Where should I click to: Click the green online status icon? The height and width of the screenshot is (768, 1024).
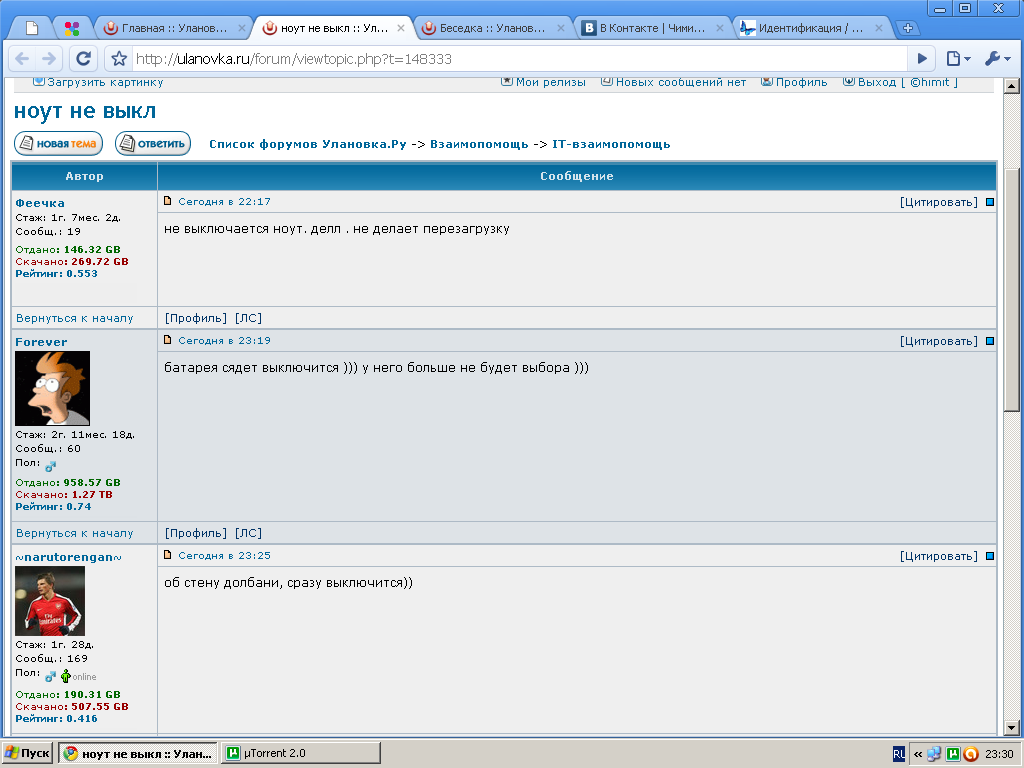(65, 676)
